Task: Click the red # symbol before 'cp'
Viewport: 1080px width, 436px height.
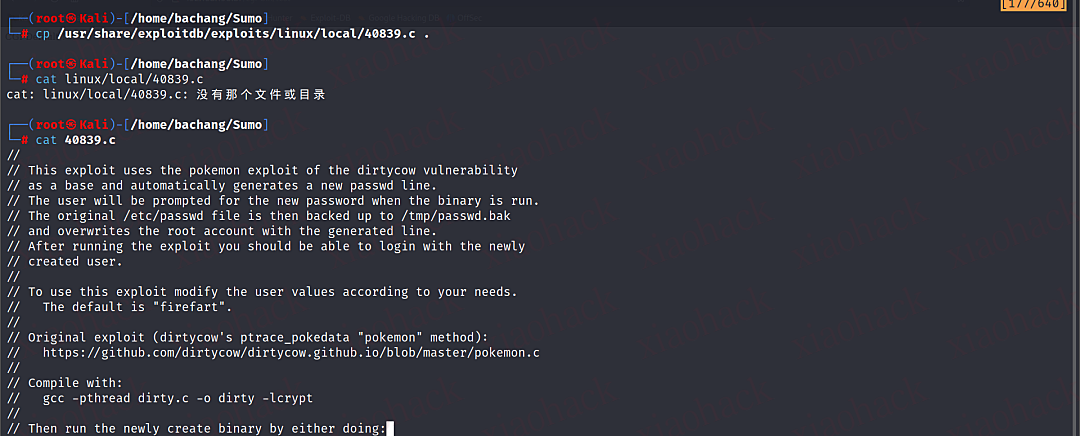Action: click(x=25, y=34)
